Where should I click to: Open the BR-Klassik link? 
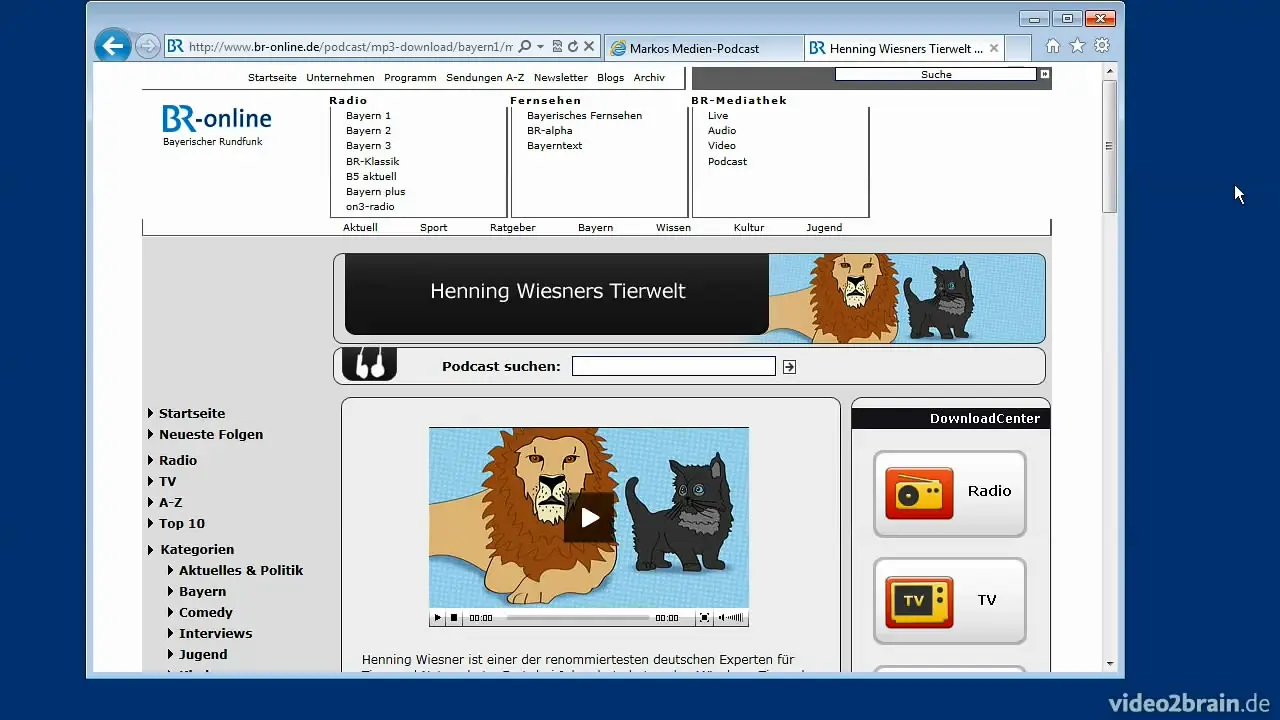[373, 162]
